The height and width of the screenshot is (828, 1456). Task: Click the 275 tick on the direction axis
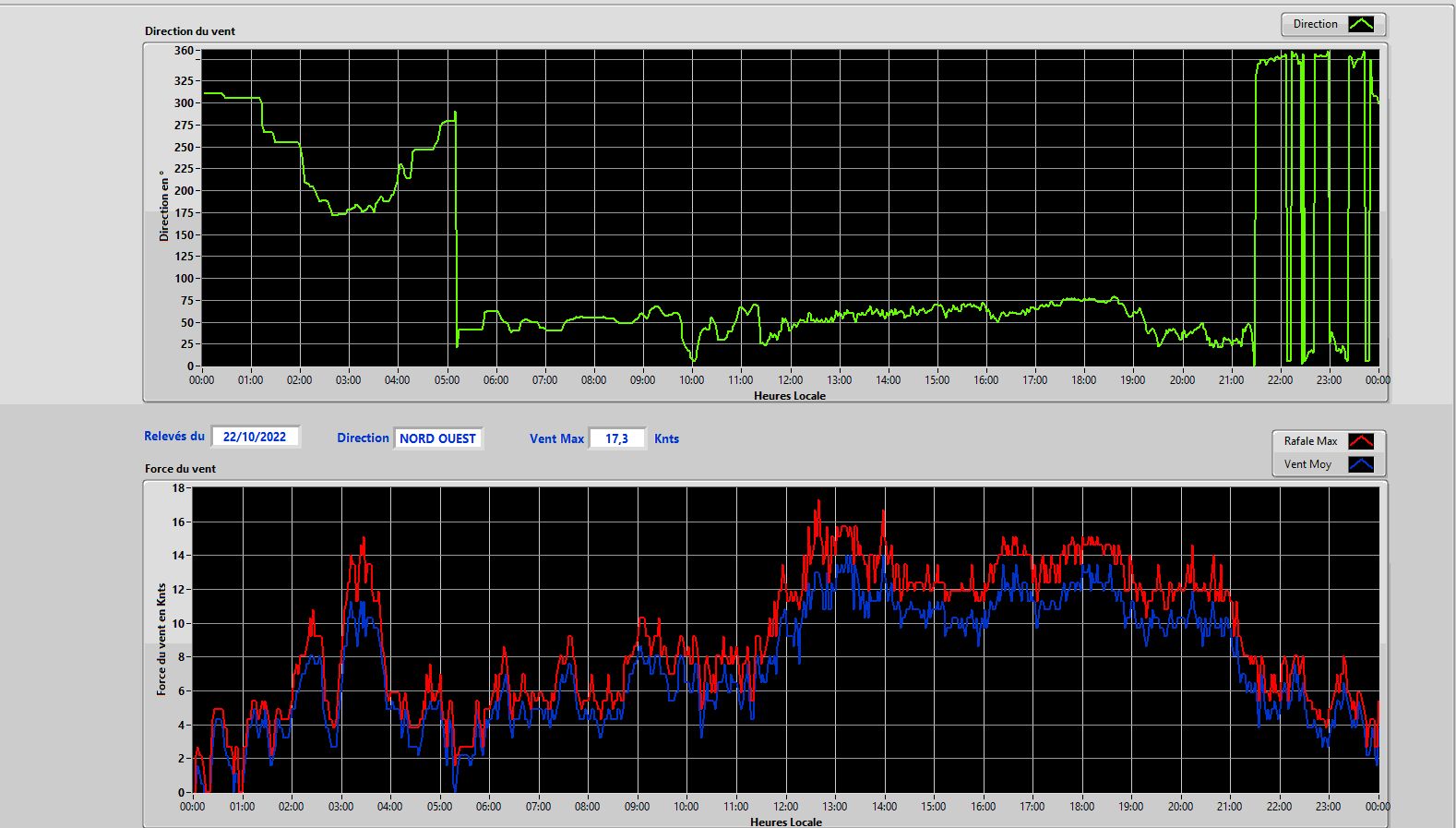pyautogui.click(x=184, y=126)
